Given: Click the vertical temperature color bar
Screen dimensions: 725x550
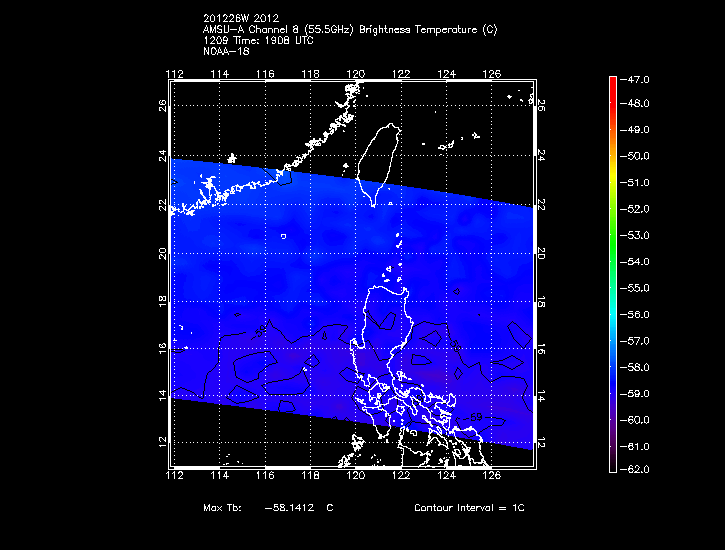Looking at the screenshot, I should (613, 275).
